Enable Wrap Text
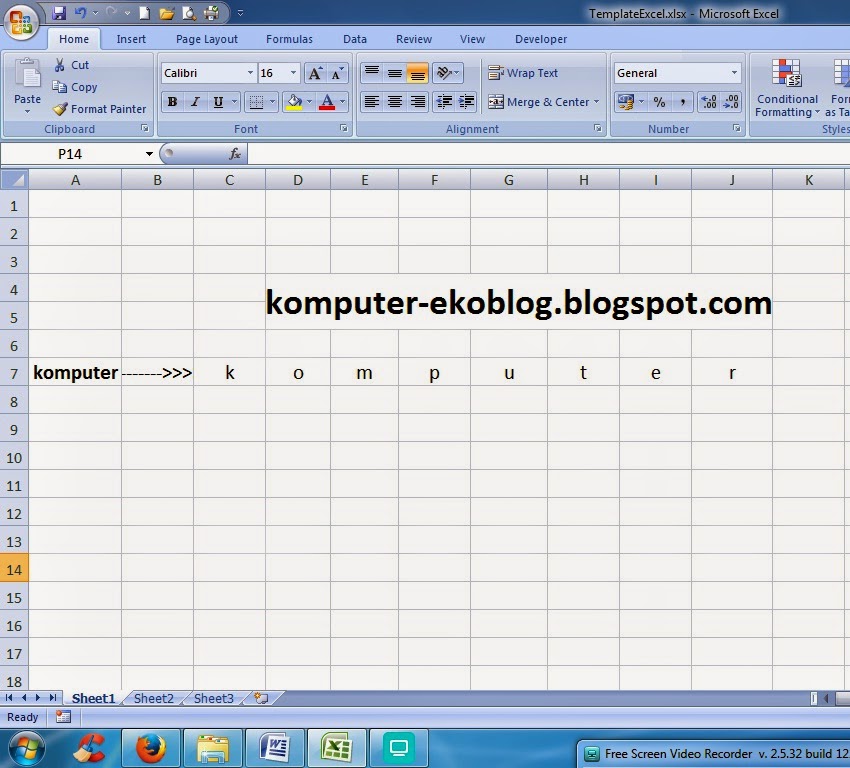850x768 pixels. (523, 73)
